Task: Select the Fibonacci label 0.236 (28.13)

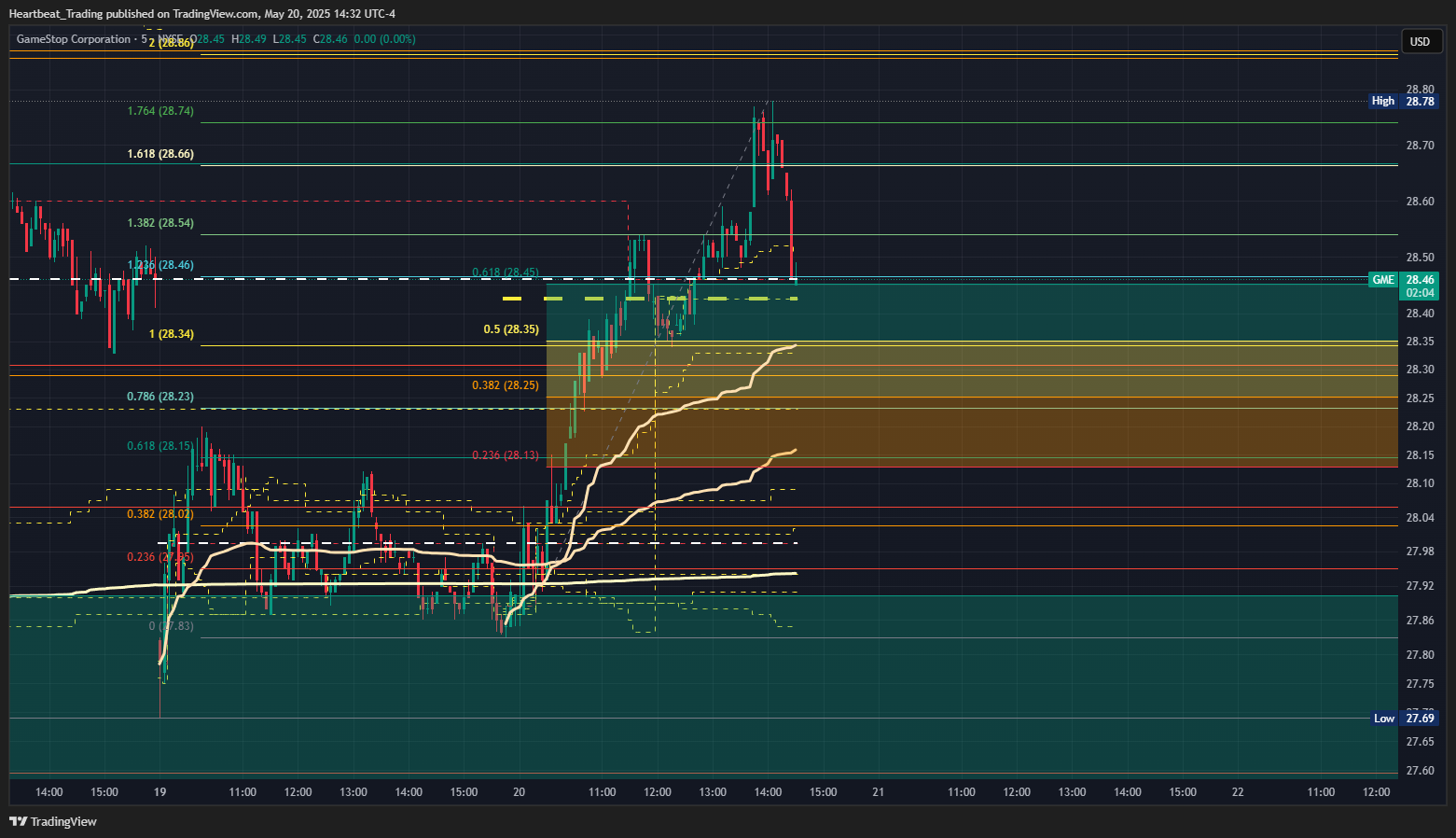Action: pos(506,455)
